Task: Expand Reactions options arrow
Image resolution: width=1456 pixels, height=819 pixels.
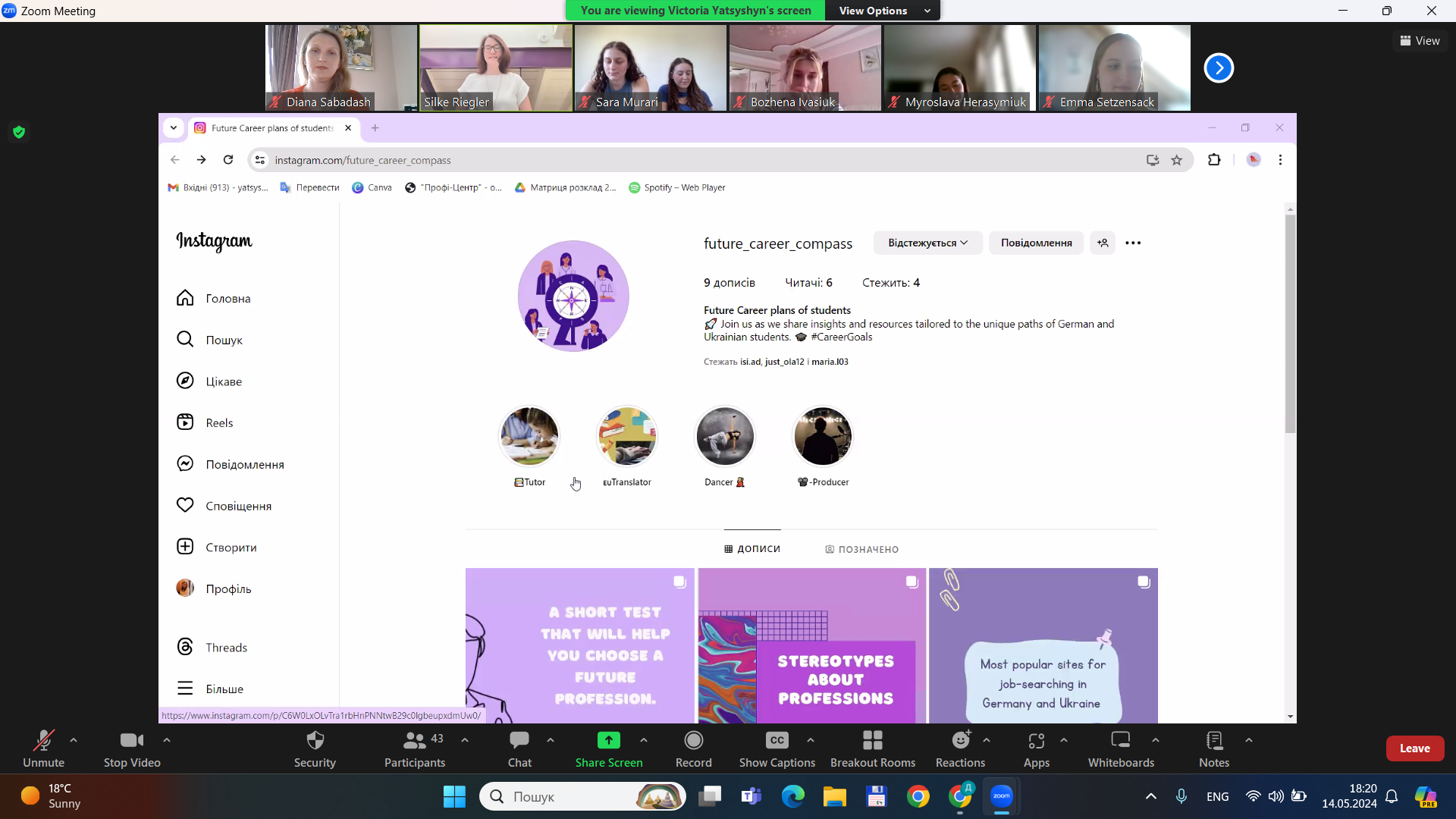Action: pos(987,739)
